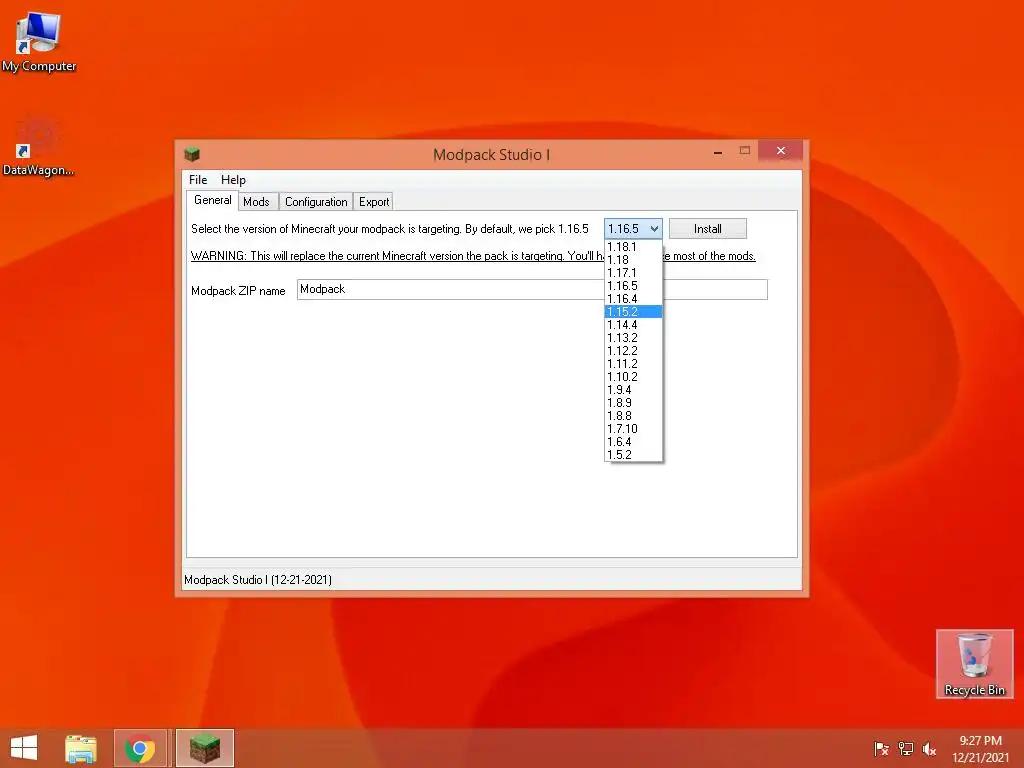
Task: Click the Modpack Studio taskbar icon
Action: click(x=204, y=748)
